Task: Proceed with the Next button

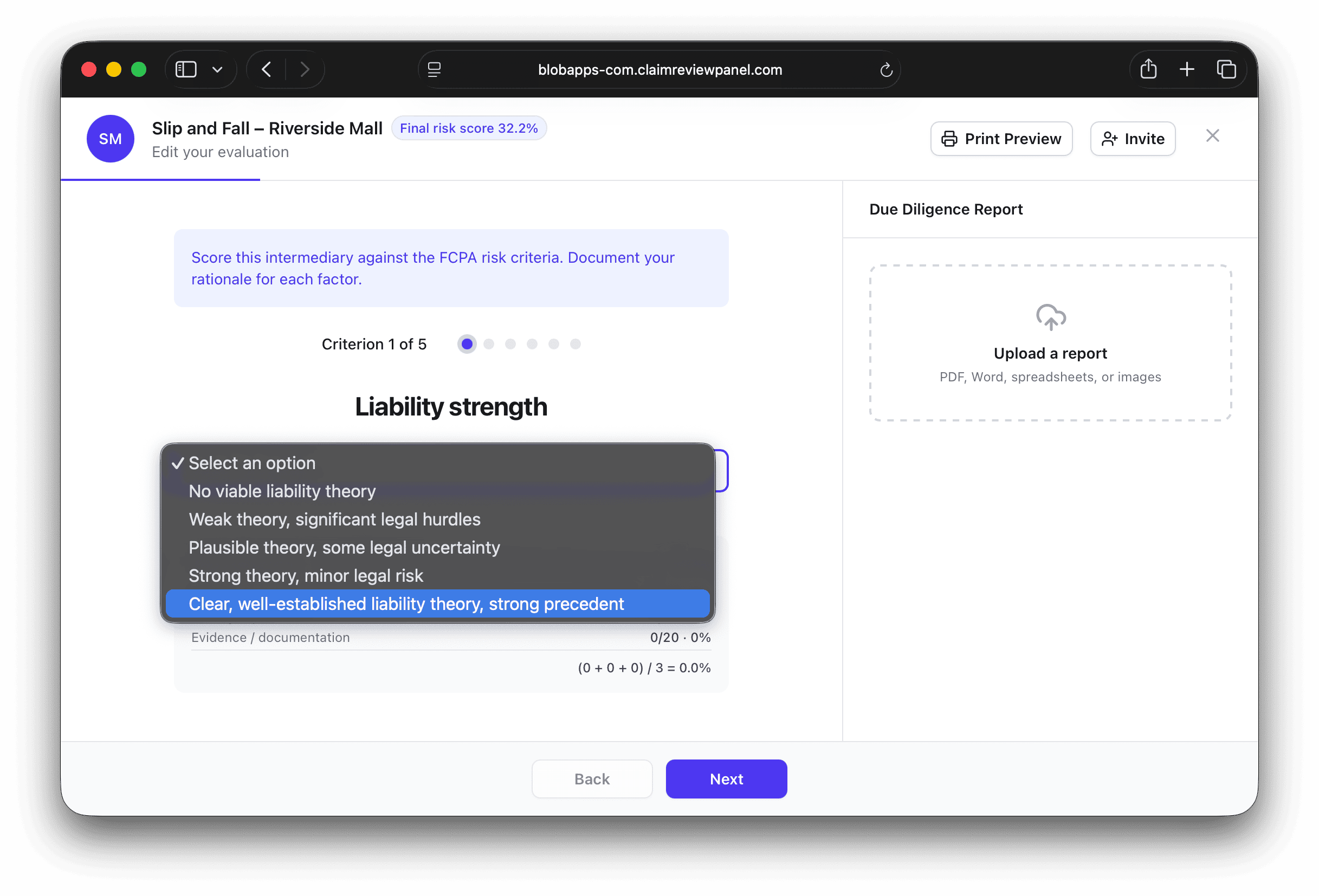Action: click(727, 779)
